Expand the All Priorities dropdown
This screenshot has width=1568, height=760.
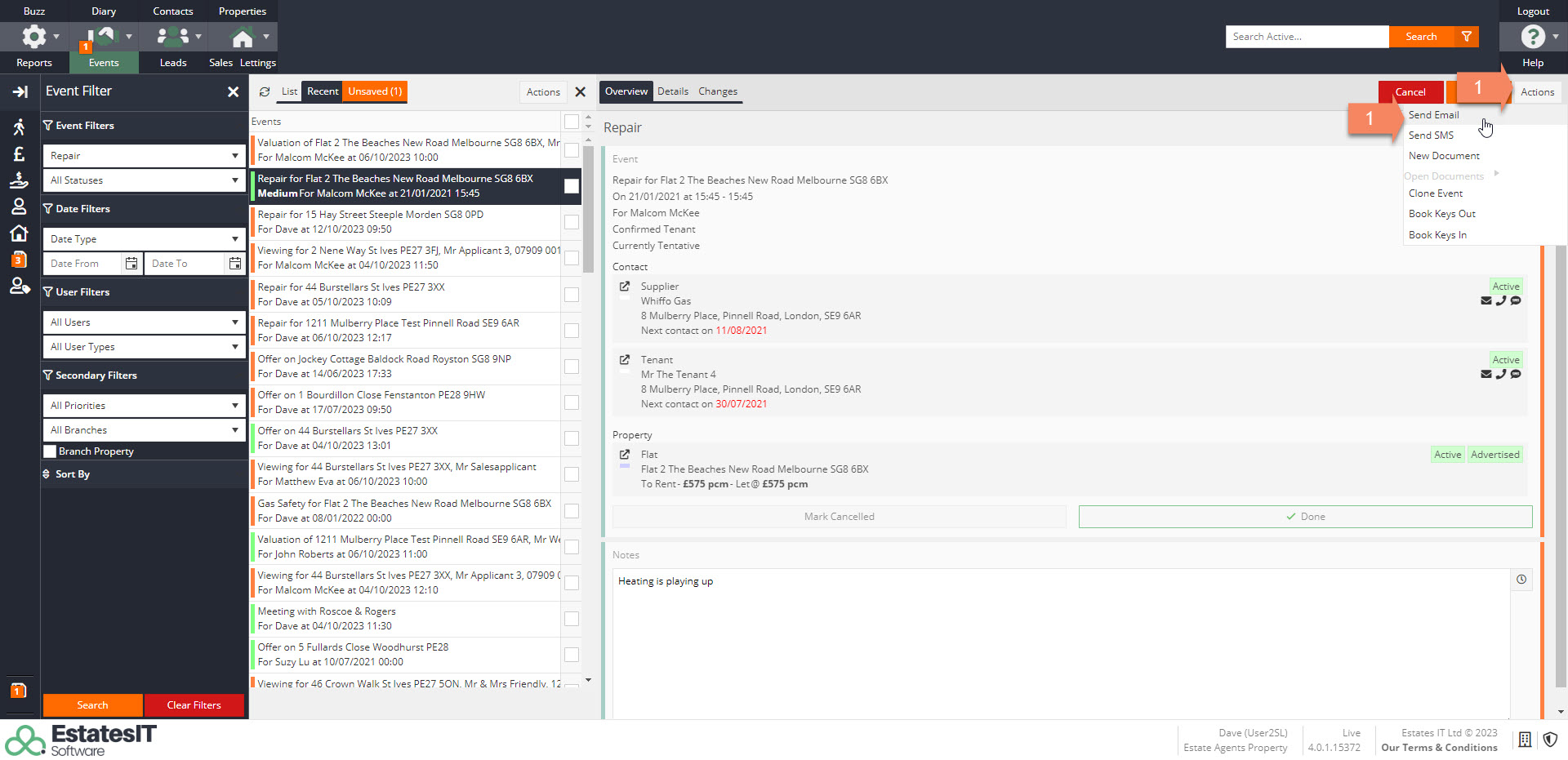[144, 406]
